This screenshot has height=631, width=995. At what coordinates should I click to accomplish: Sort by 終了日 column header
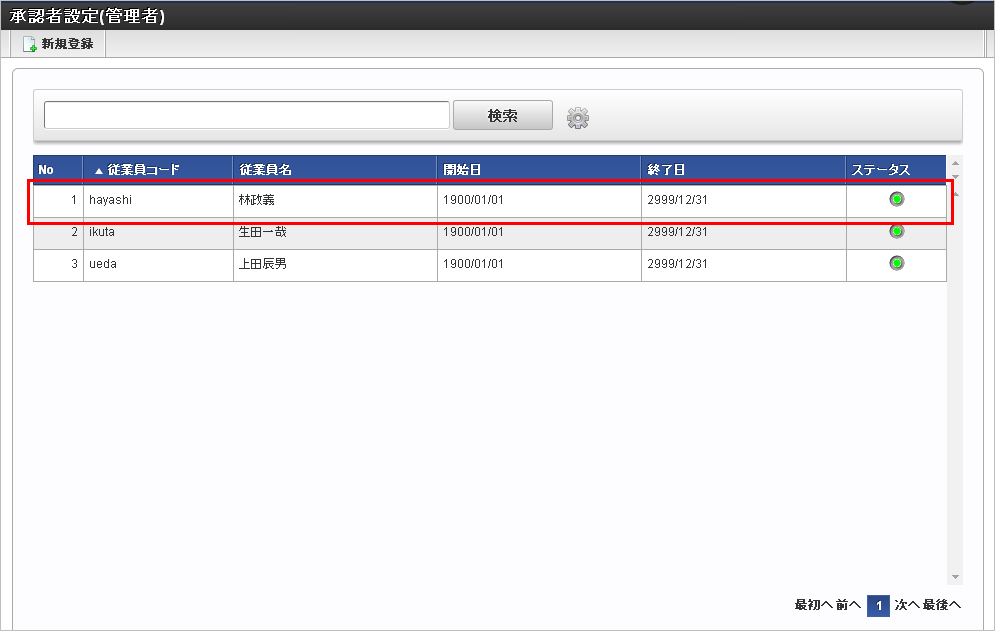743,169
